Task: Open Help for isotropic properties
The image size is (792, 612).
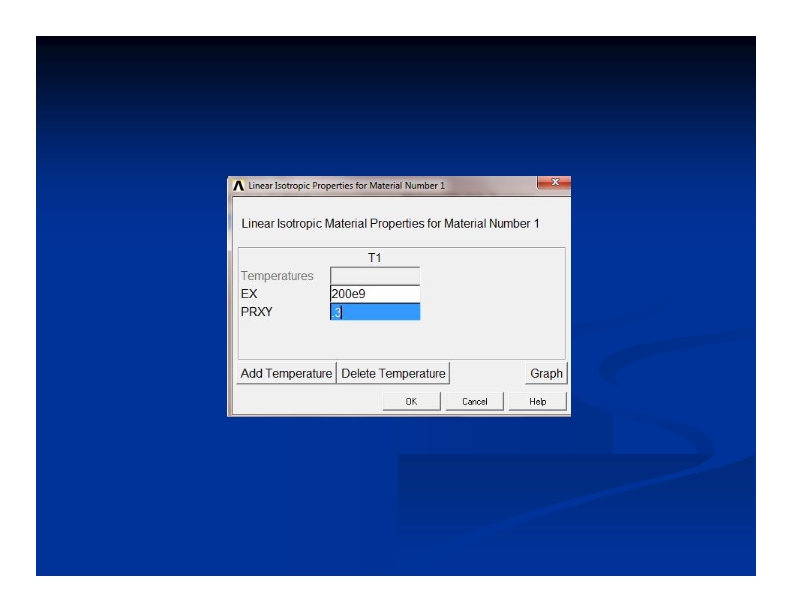Action: pos(537,401)
